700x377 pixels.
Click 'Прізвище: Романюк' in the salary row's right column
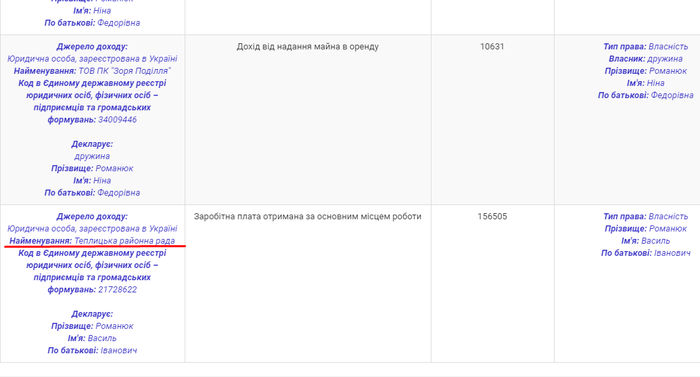coord(646,229)
